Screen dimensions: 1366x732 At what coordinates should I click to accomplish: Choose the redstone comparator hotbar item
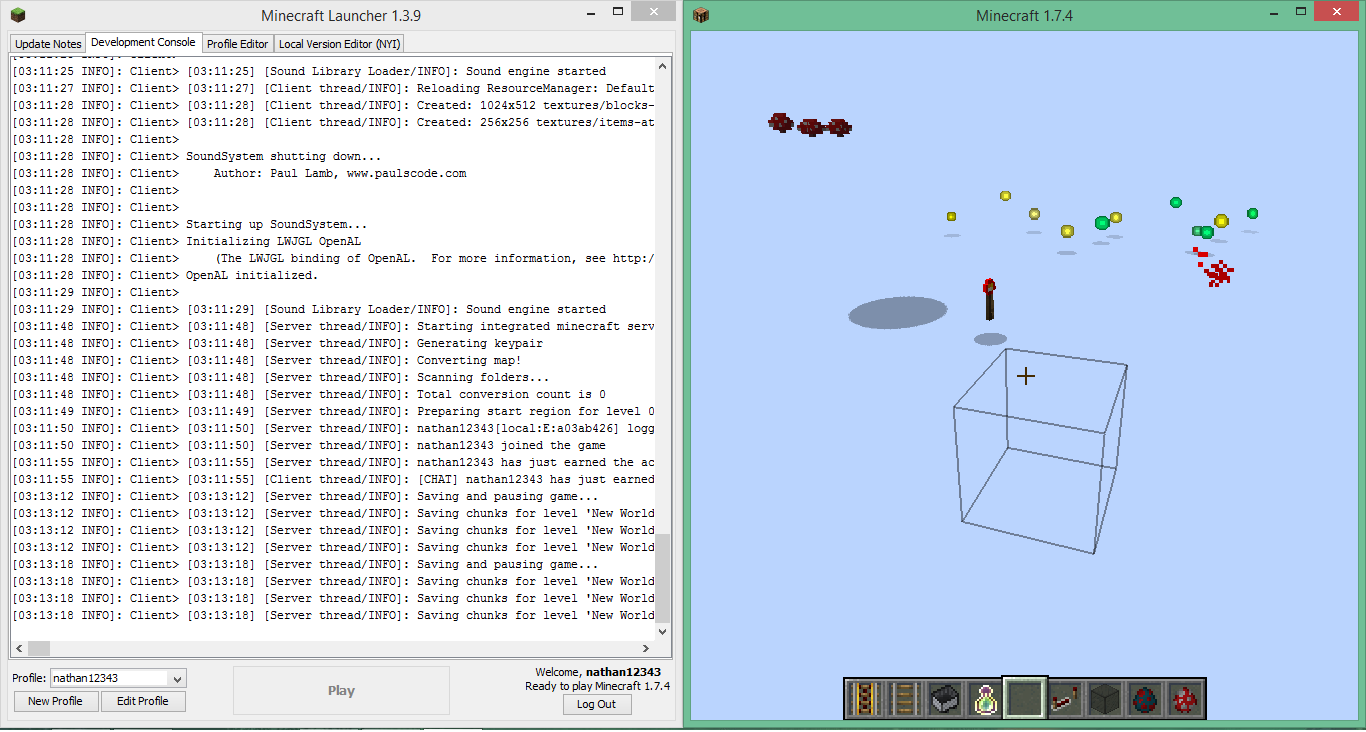[x=1065, y=698]
